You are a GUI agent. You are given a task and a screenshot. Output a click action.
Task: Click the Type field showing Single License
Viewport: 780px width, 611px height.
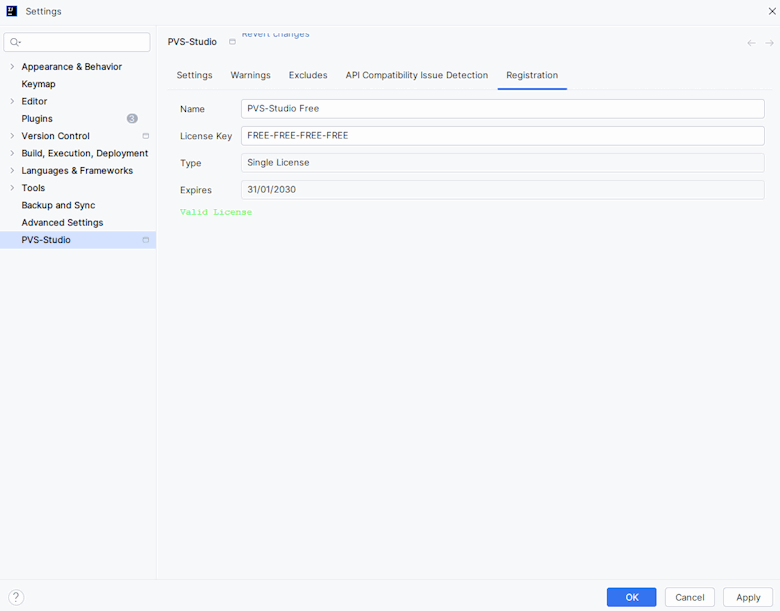(x=503, y=163)
